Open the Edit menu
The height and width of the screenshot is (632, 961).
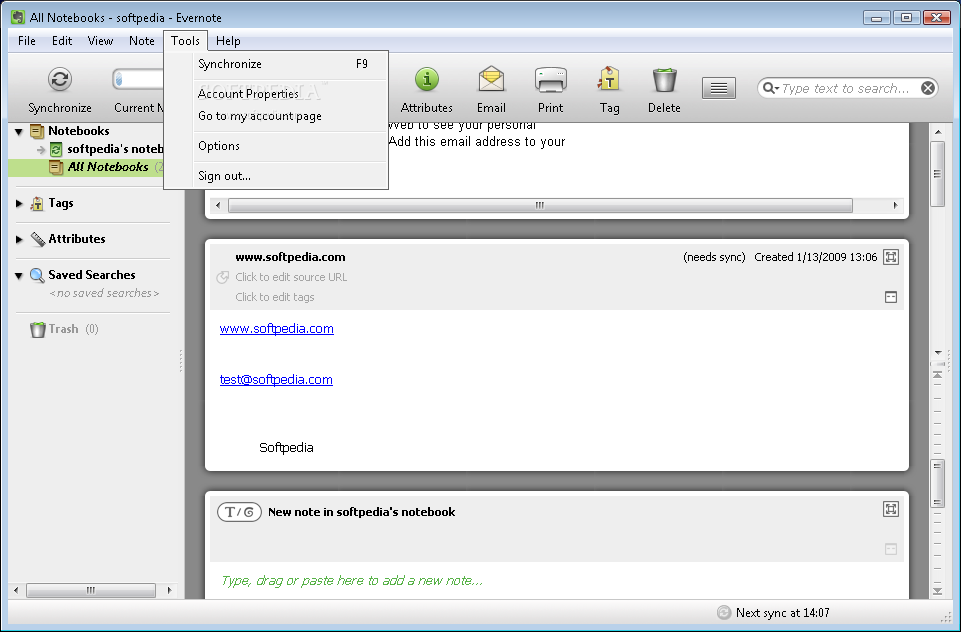(x=62, y=41)
